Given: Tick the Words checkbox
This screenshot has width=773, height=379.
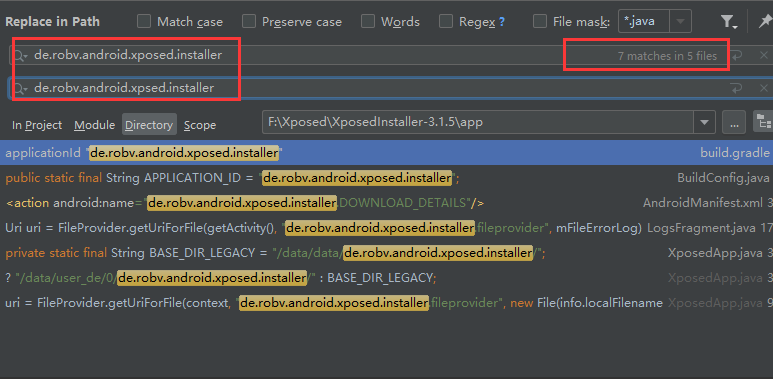Looking at the screenshot, I should click(368, 22).
